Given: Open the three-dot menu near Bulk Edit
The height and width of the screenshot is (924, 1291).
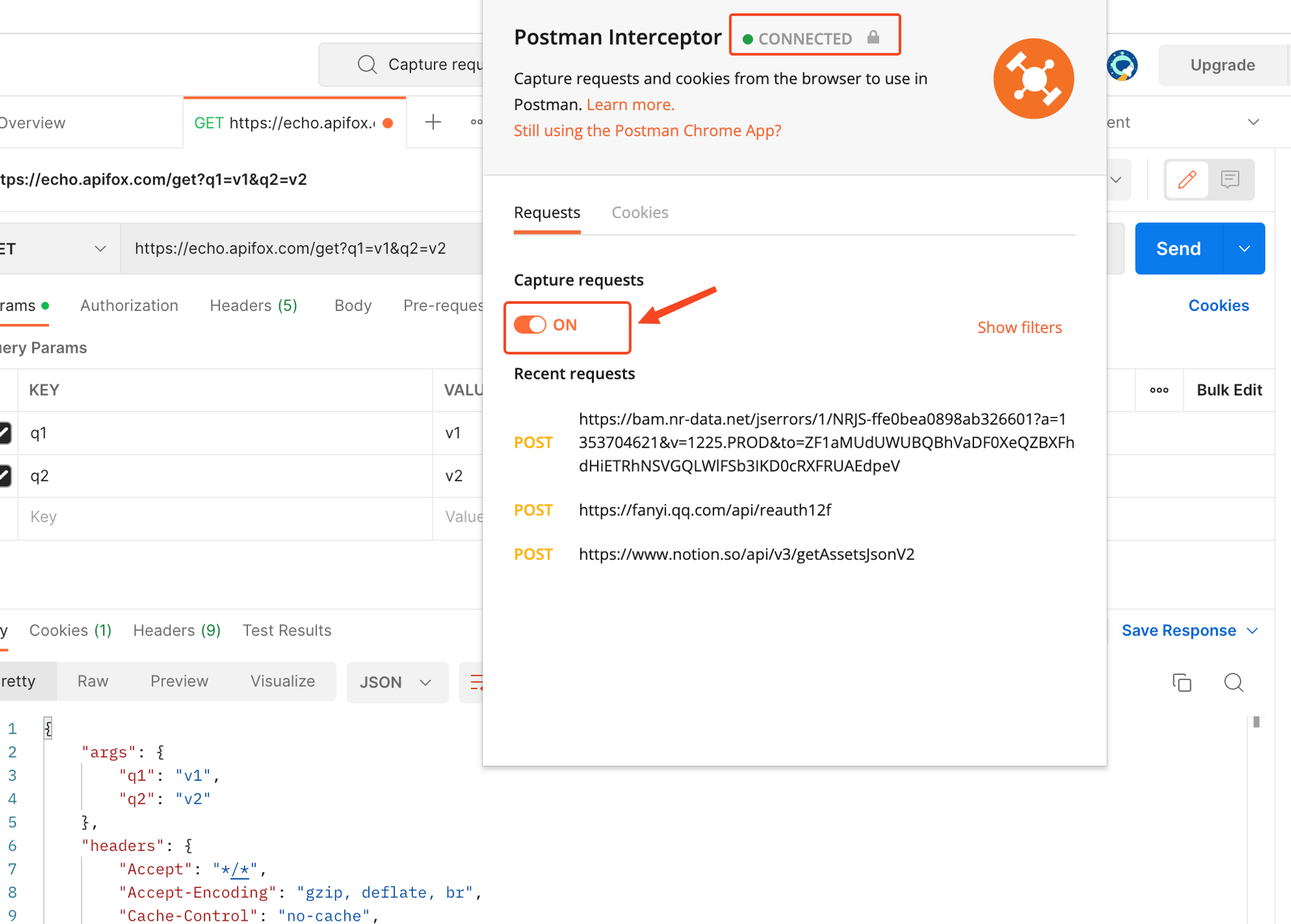Looking at the screenshot, I should click(1159, 390).
